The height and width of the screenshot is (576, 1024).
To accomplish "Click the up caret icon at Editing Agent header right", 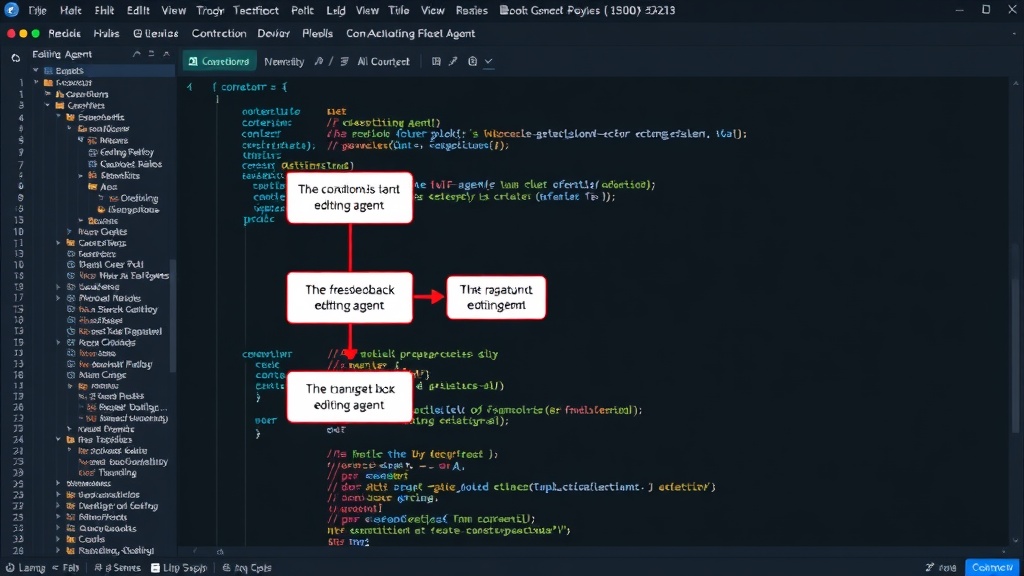I will point(167,54).
